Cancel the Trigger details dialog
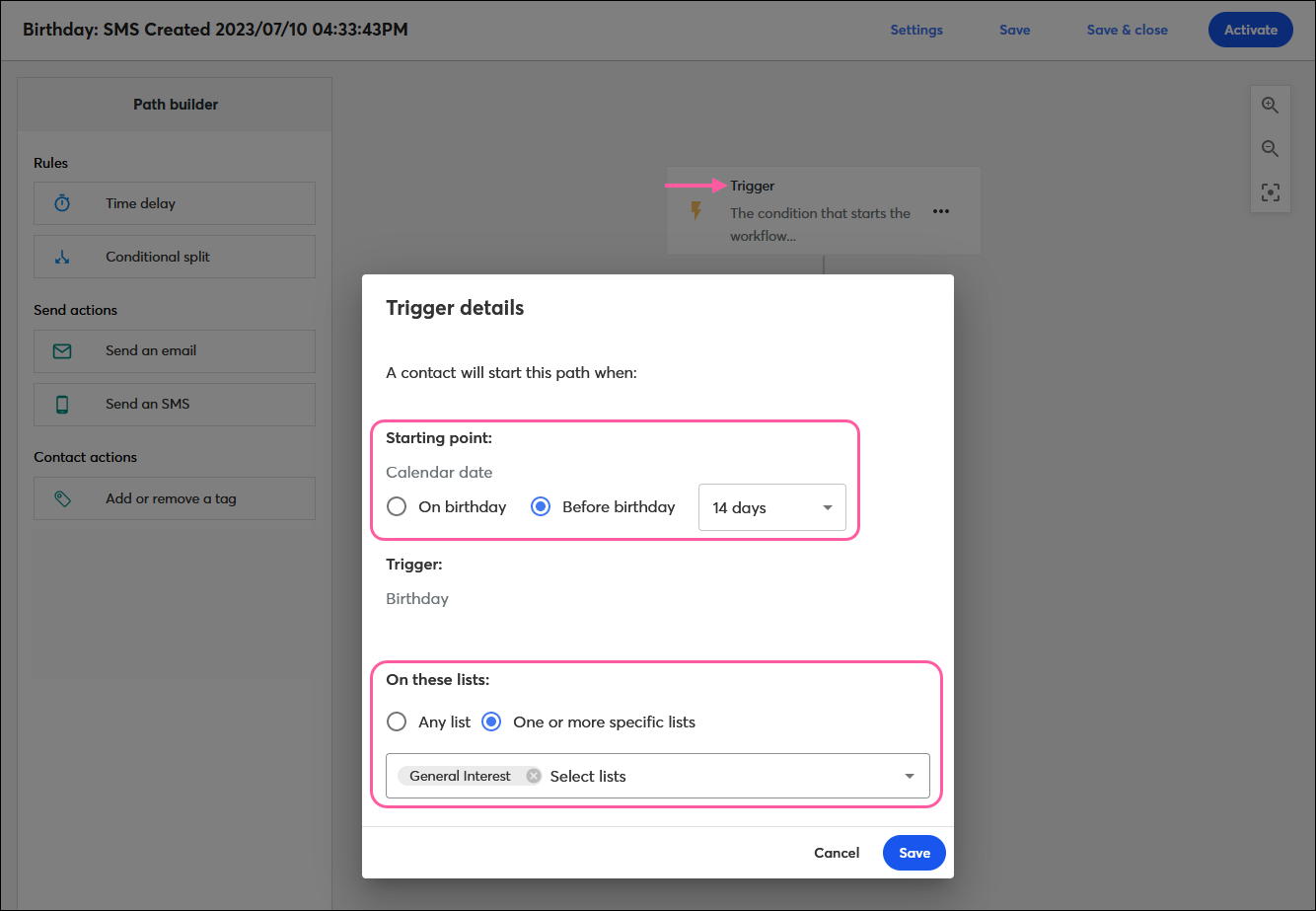The height and width of the screenshot is (911, 1316). pos(836,853)
